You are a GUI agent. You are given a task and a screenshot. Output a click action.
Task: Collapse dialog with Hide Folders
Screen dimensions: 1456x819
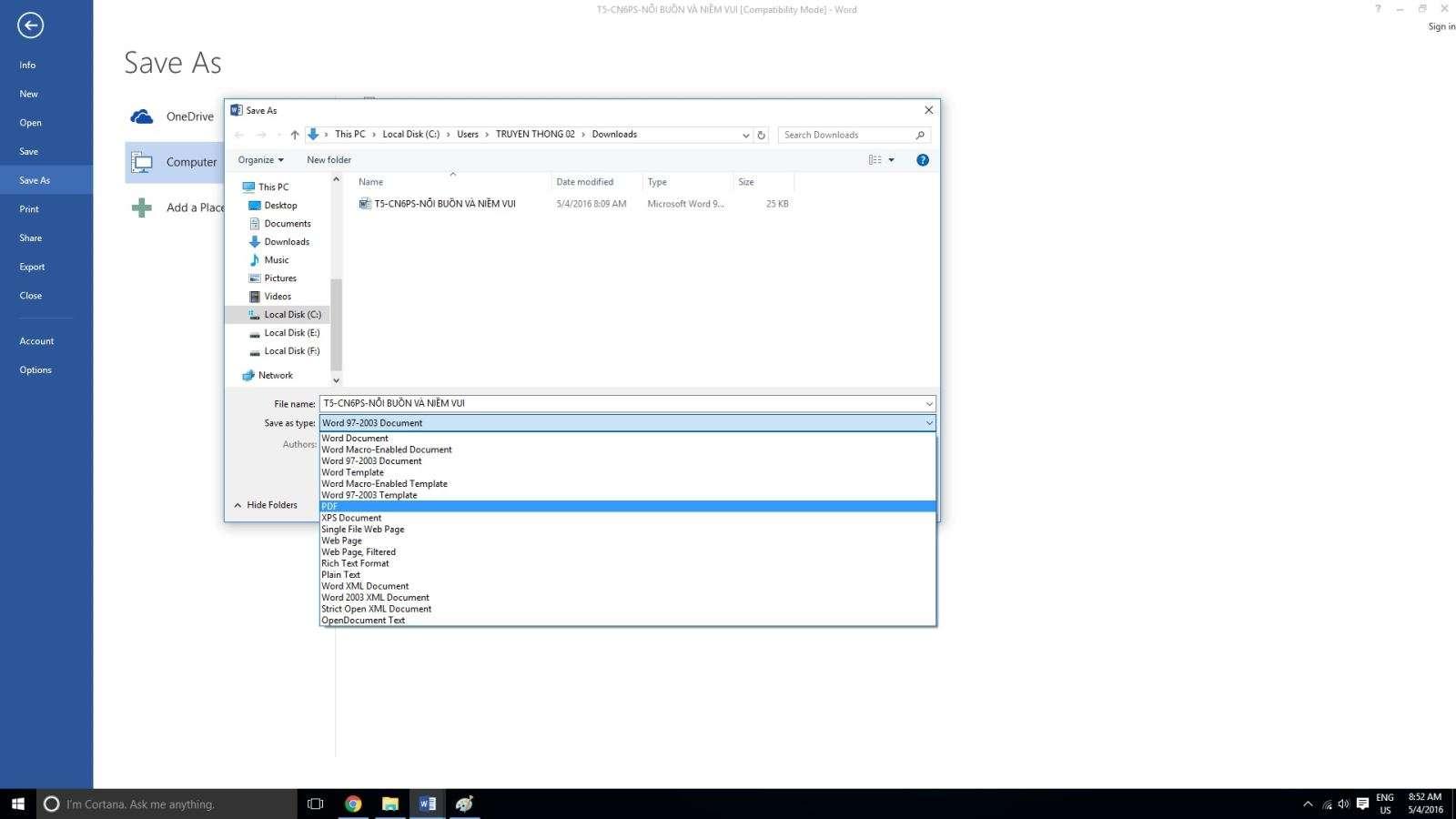[x=266, y=505]
